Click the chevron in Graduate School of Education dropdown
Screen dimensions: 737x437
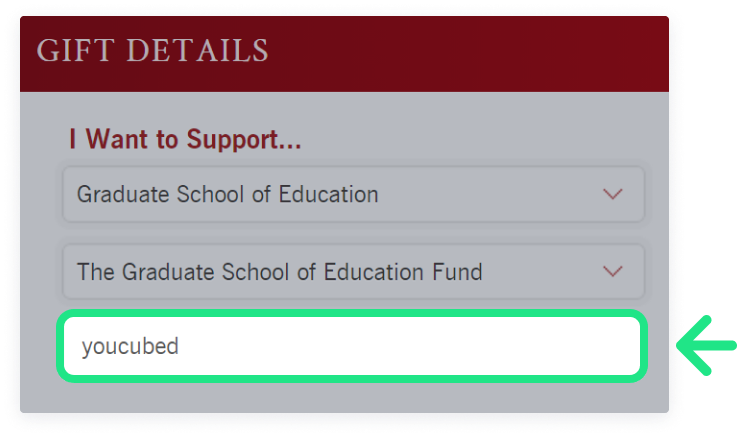612,194
